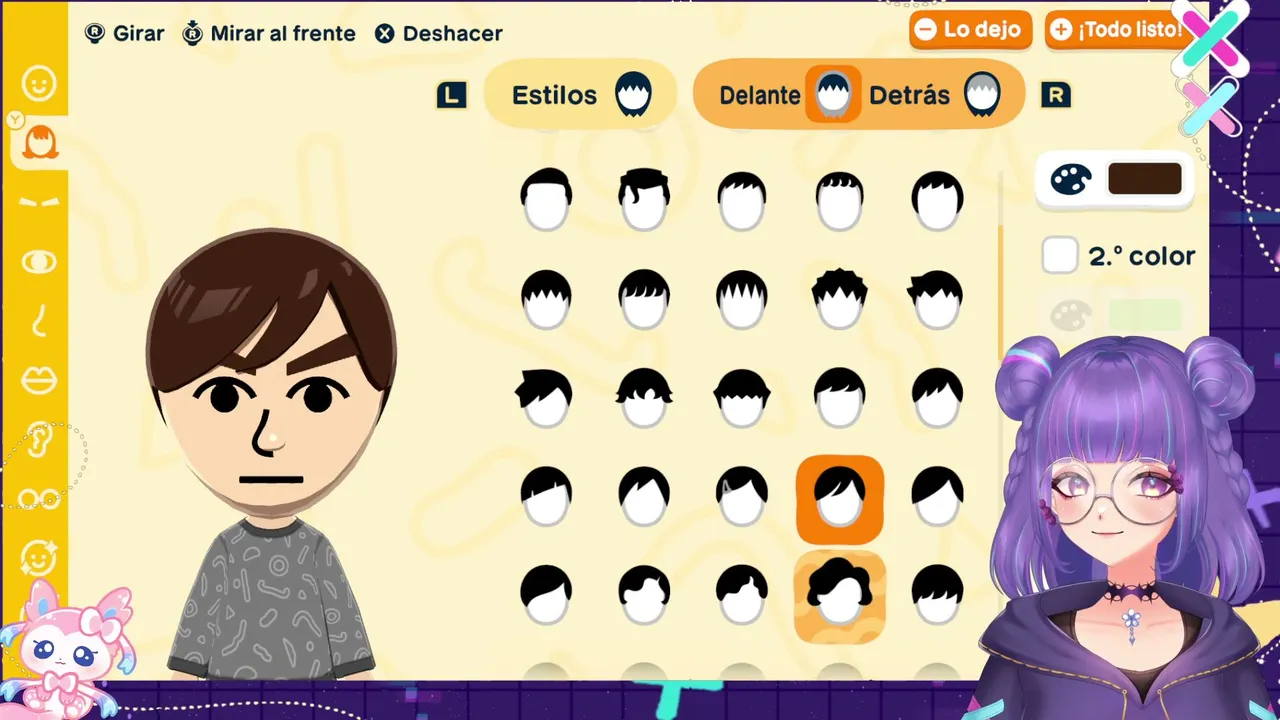Select the hair category icon in sidebar
The height and width of the screenshot is (720, 1280).
(x=40, y=143)
